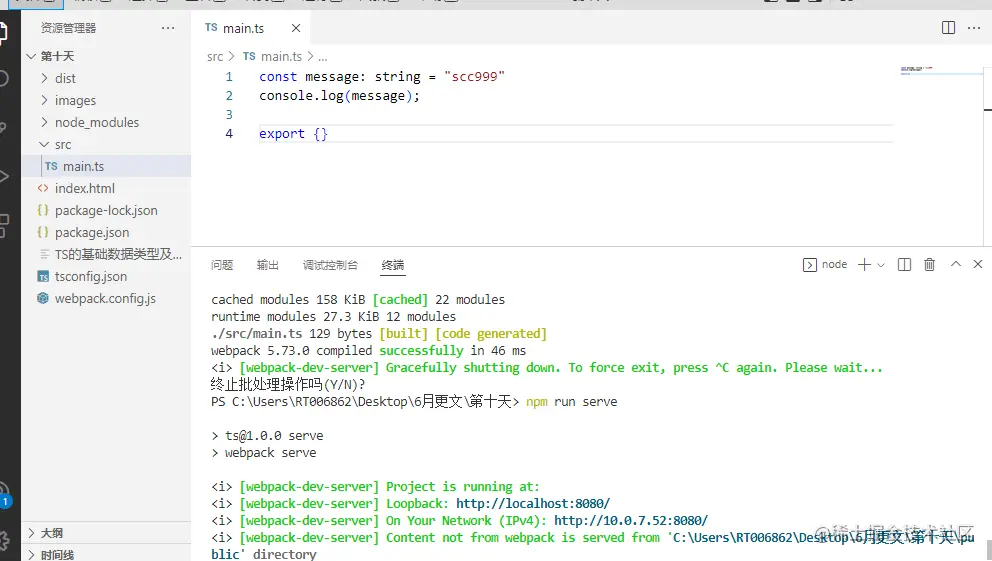Collapse the src folder
The width and height of the screenshot is (992, 561).
[x=106, y=144]
